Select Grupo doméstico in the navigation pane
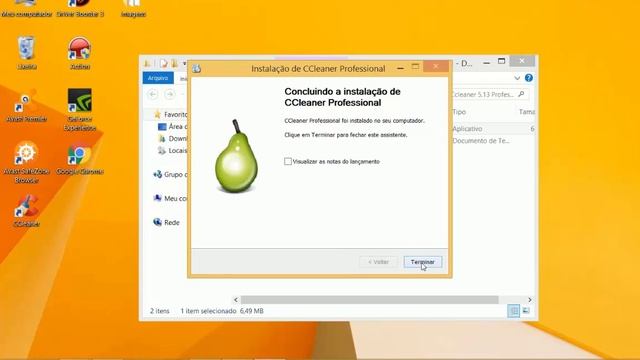Screen dimensions: 640x360 click(x=171, y=174)
